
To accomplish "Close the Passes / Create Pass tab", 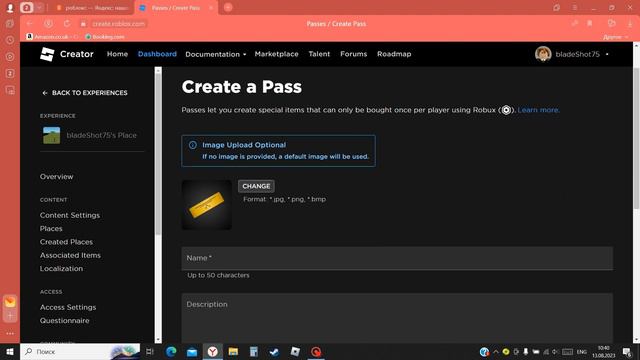I will (211, 8).
